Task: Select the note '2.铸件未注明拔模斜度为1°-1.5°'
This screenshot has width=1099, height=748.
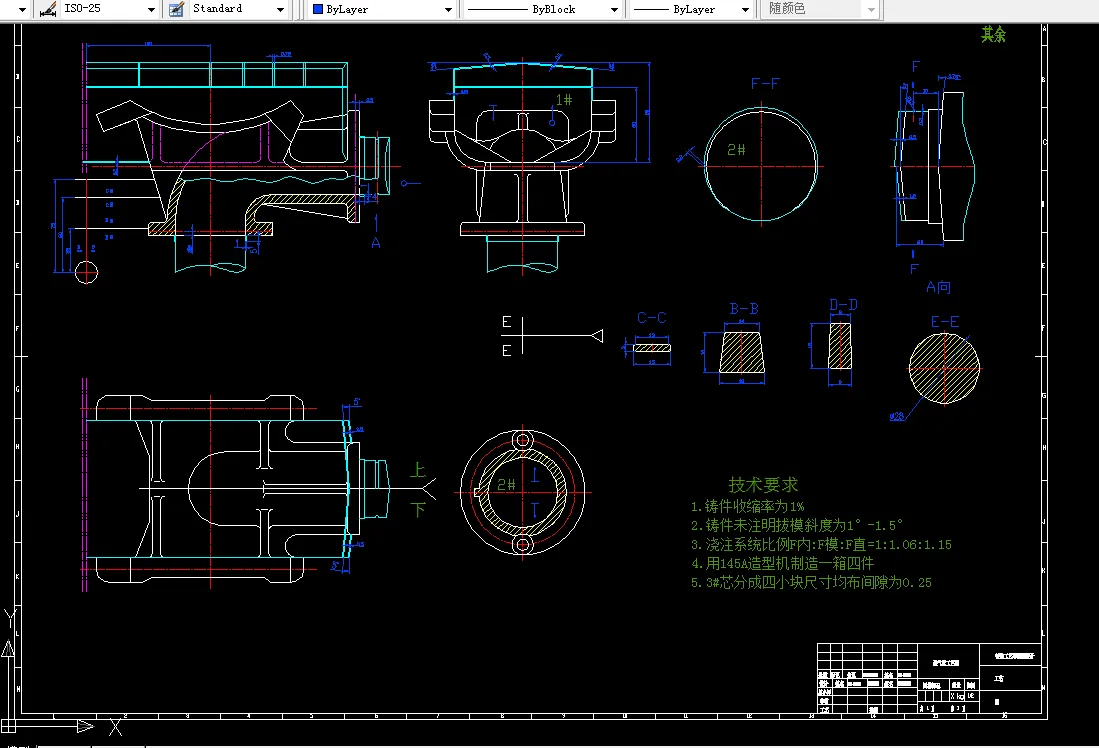Action: pyautogui.click(x=797, y=525)
